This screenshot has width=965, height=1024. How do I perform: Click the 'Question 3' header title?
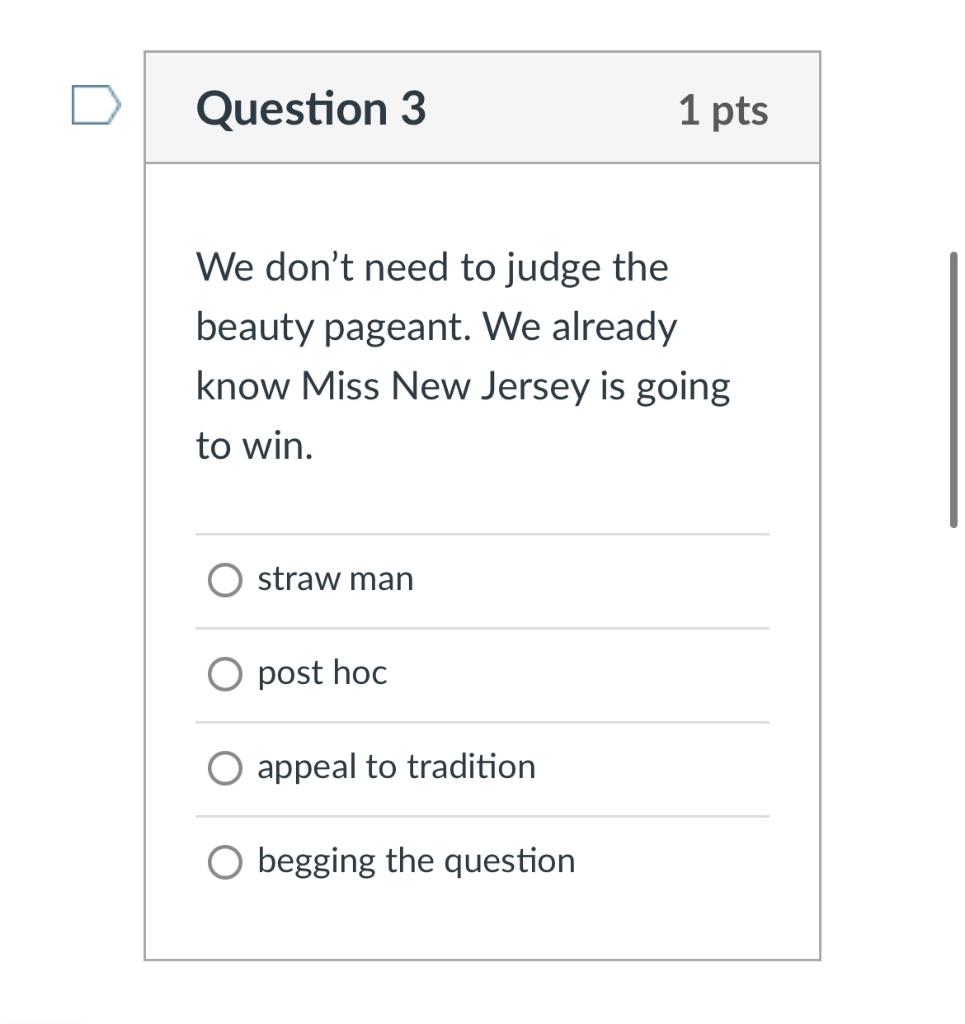click(x=311, y=108)
